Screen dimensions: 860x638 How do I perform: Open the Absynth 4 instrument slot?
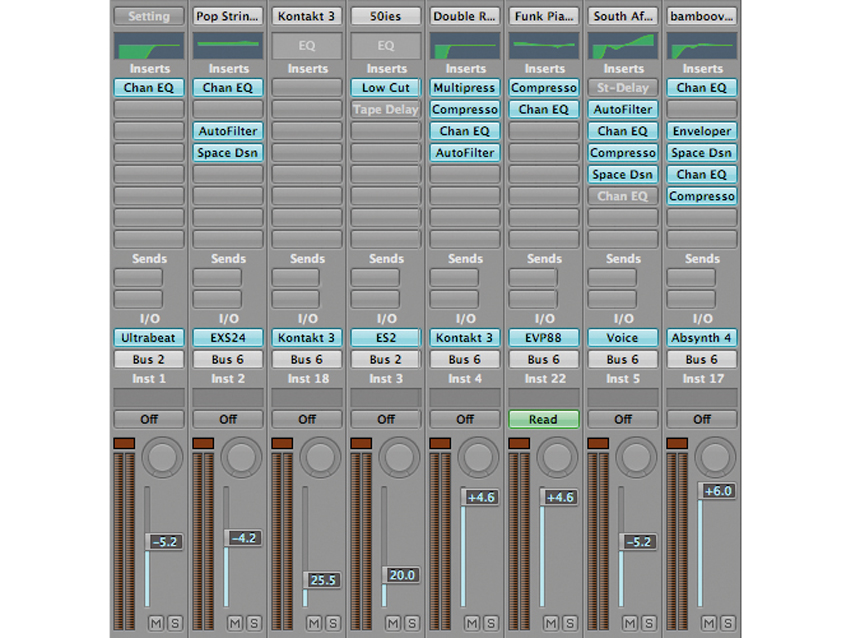point(702,337)
